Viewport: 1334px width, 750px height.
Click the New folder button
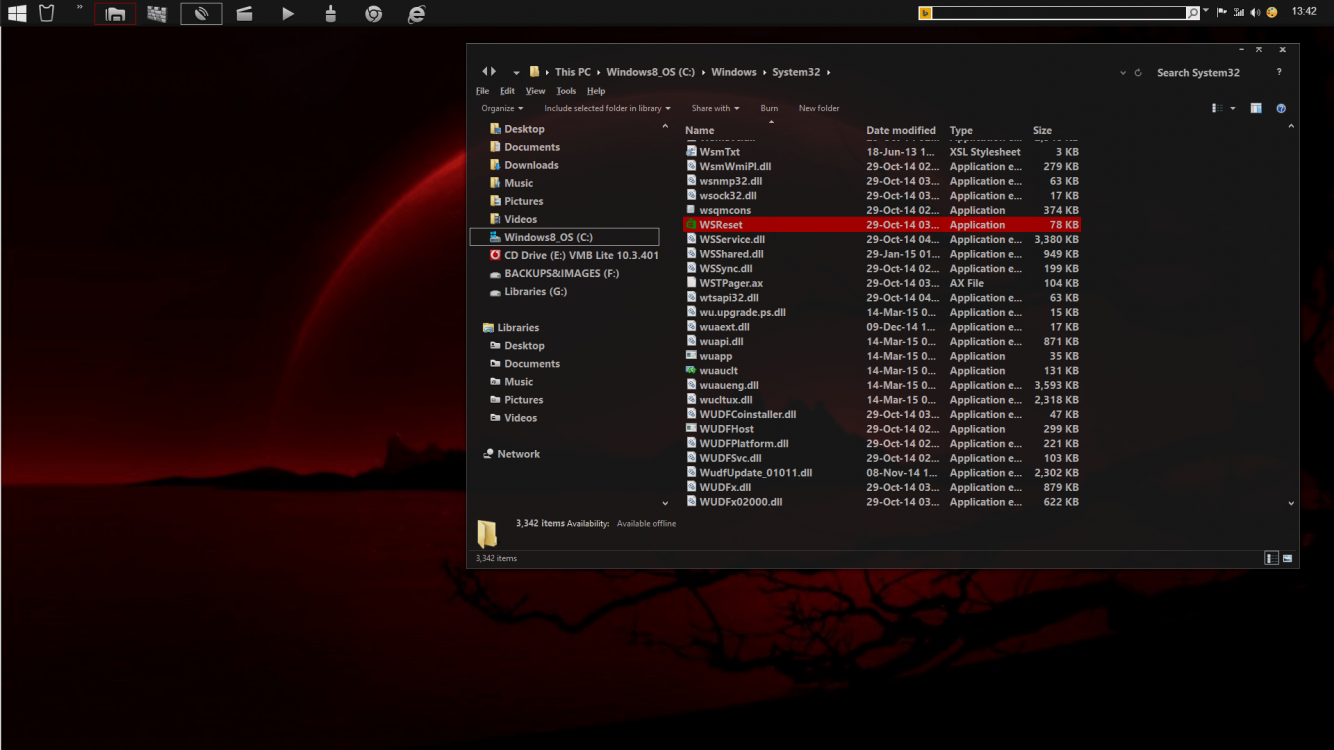coord(819,108)
